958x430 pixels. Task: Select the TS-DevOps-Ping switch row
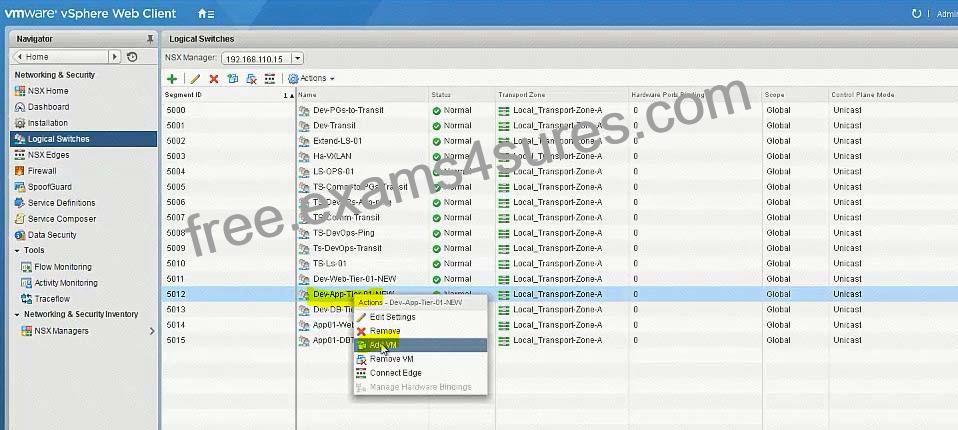[560, 233]
